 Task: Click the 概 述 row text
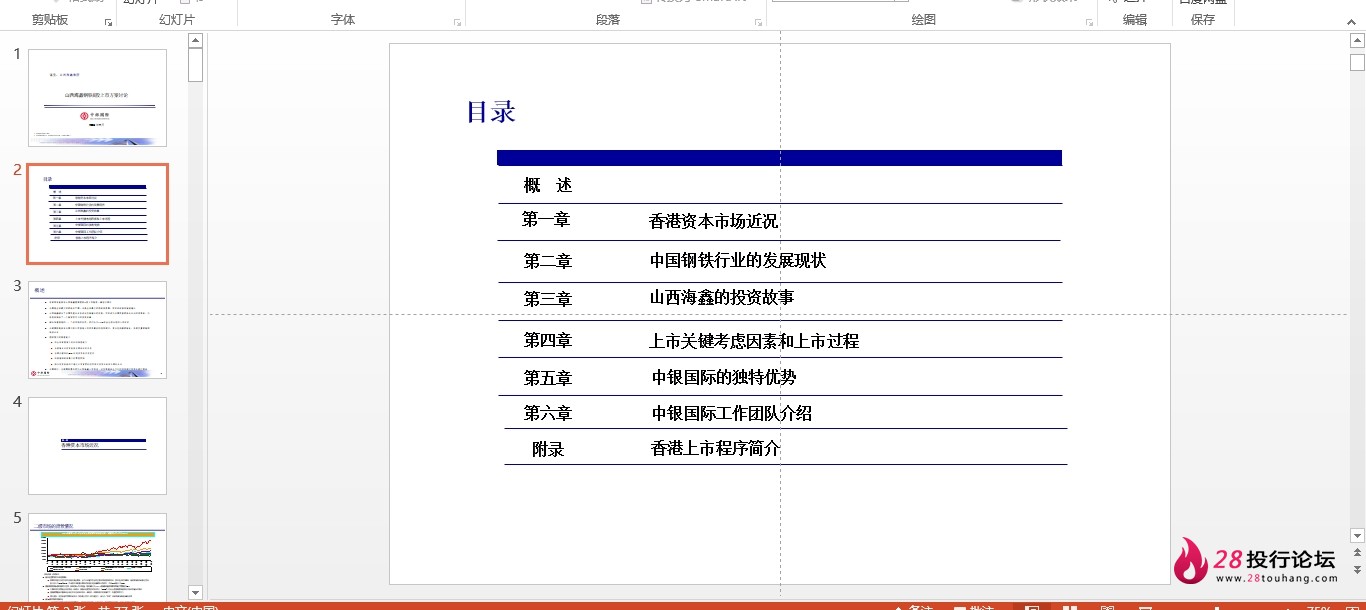point(548,186)
